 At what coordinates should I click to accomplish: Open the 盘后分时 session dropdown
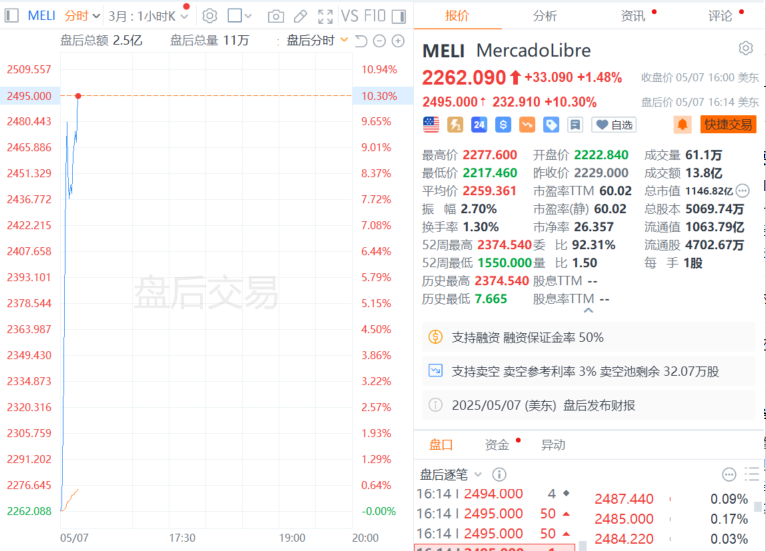[x=317, y=41]
